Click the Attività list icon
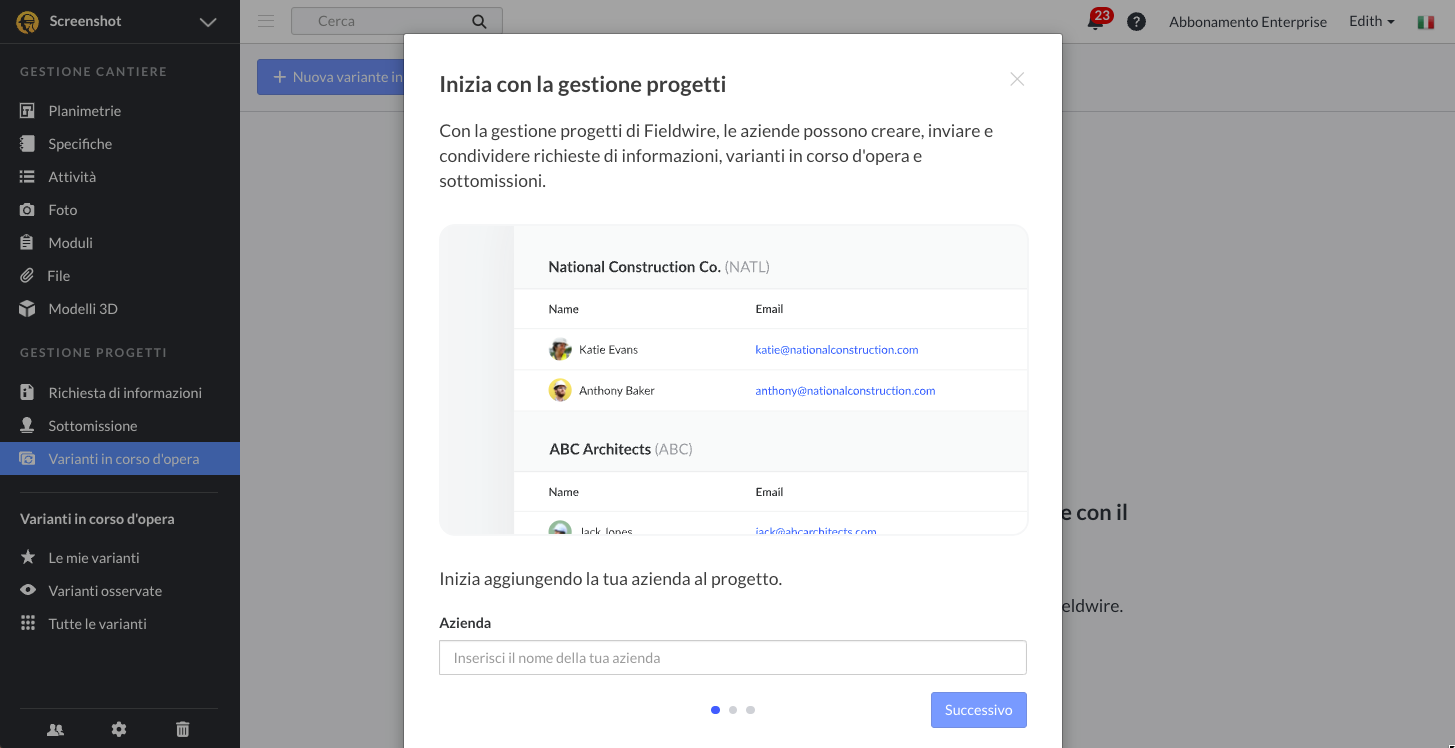1455x748 pixels. click(28, 177)
